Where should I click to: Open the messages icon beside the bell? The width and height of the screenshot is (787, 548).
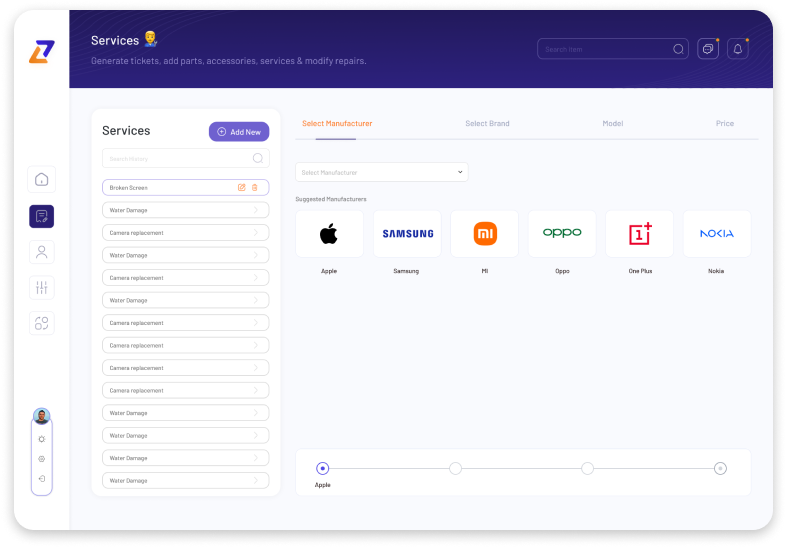(708, 49)
